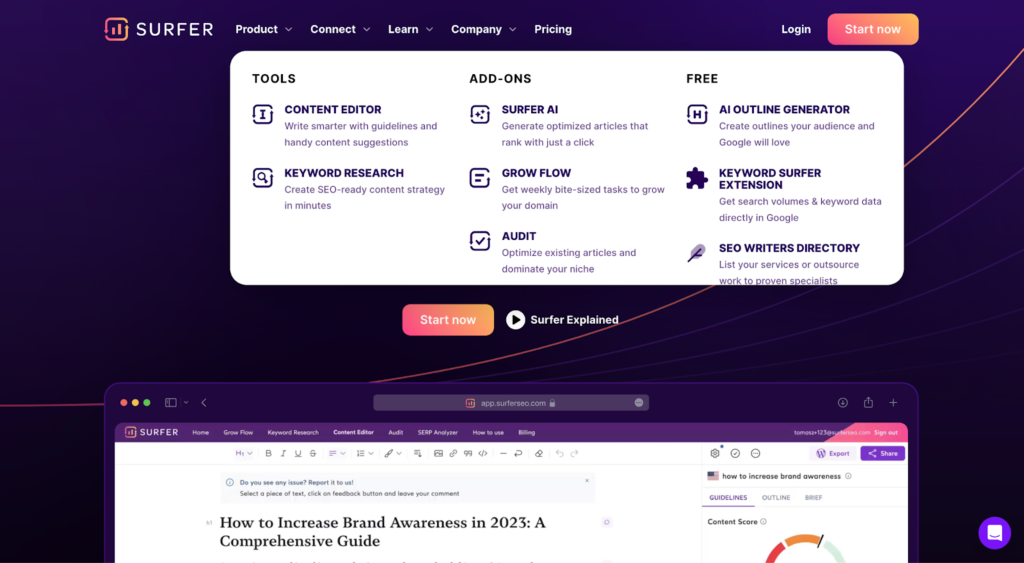
Task: Open a new tab with the plus icon
Action: tap(893, 403)
